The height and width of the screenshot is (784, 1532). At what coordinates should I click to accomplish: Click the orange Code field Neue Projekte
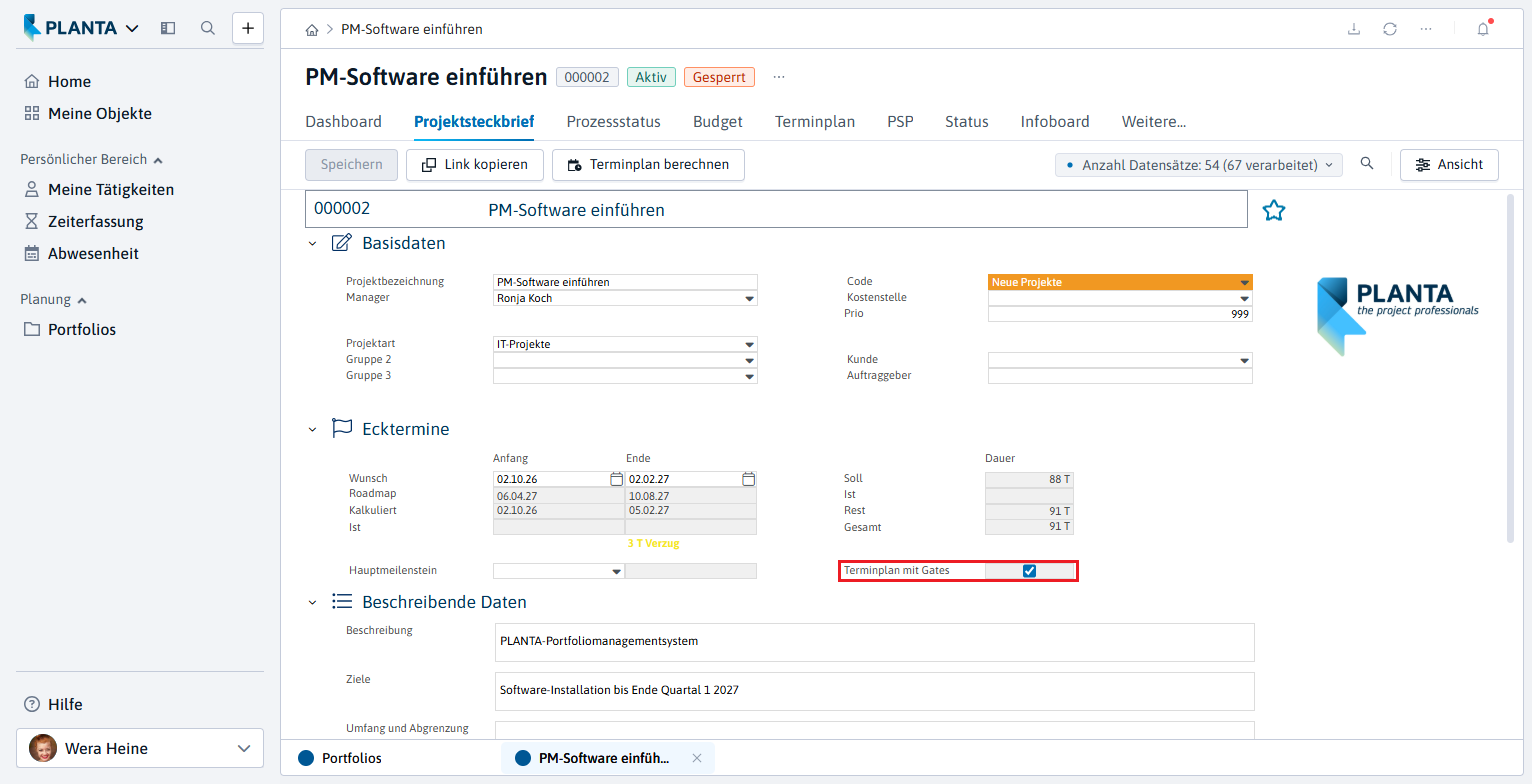tap(1120, 282)
